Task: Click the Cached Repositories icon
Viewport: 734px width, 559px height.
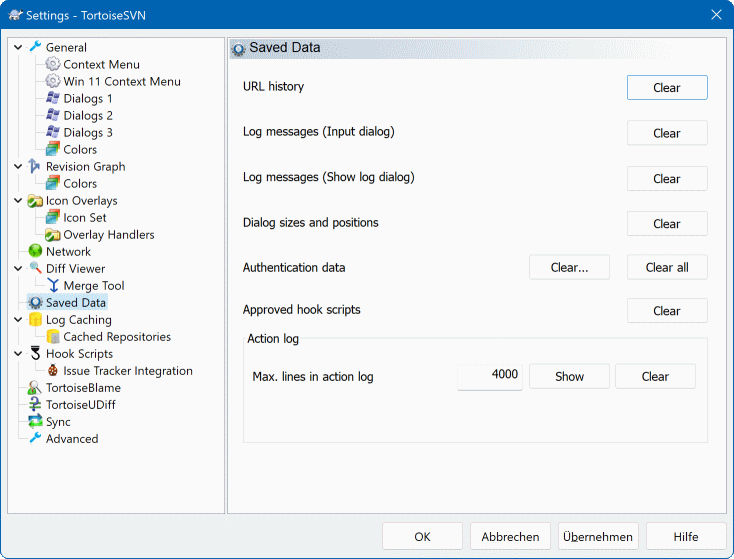Action: tap(52, 337)
